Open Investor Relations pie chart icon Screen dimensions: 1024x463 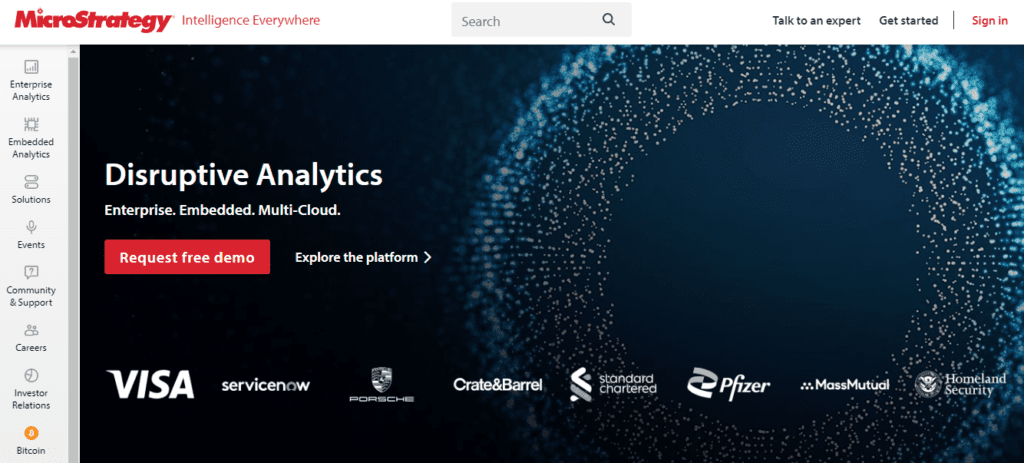click(x=31, y=375)
